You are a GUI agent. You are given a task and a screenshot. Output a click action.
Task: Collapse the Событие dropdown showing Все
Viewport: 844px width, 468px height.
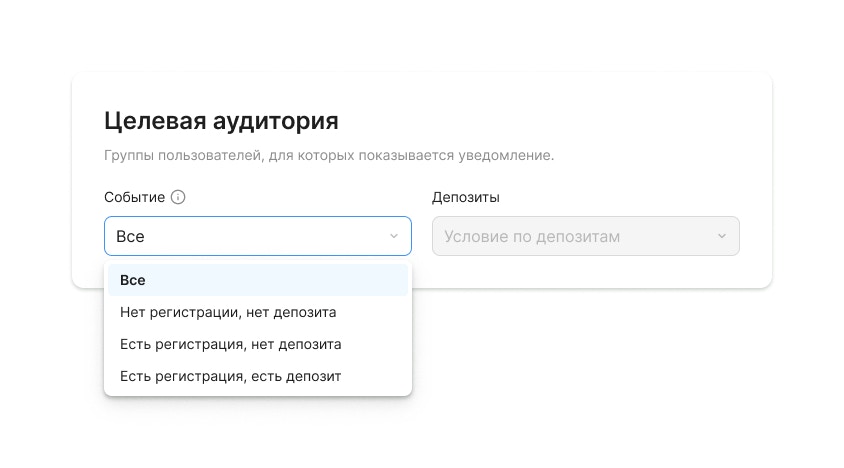[x=258, y=236]
